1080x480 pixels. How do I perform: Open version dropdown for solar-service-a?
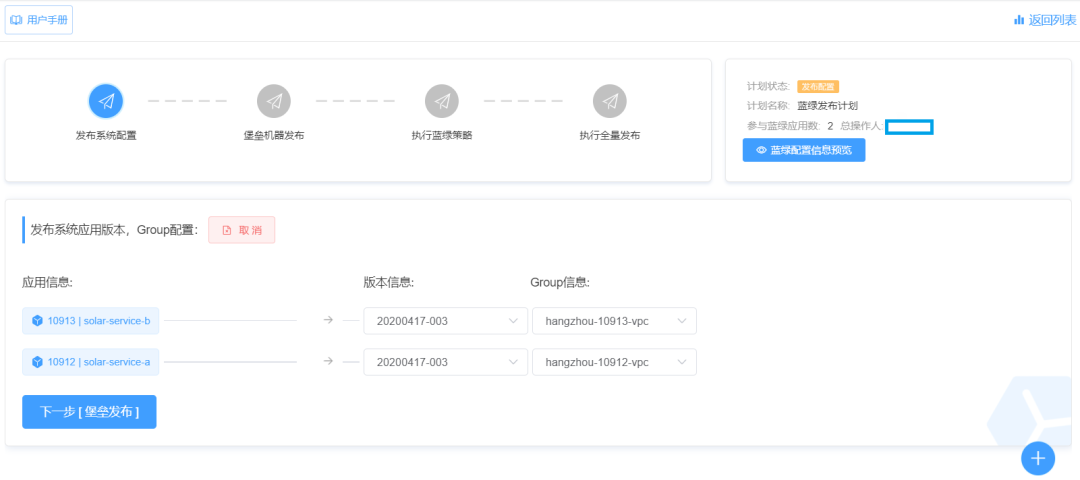point(445,362)
